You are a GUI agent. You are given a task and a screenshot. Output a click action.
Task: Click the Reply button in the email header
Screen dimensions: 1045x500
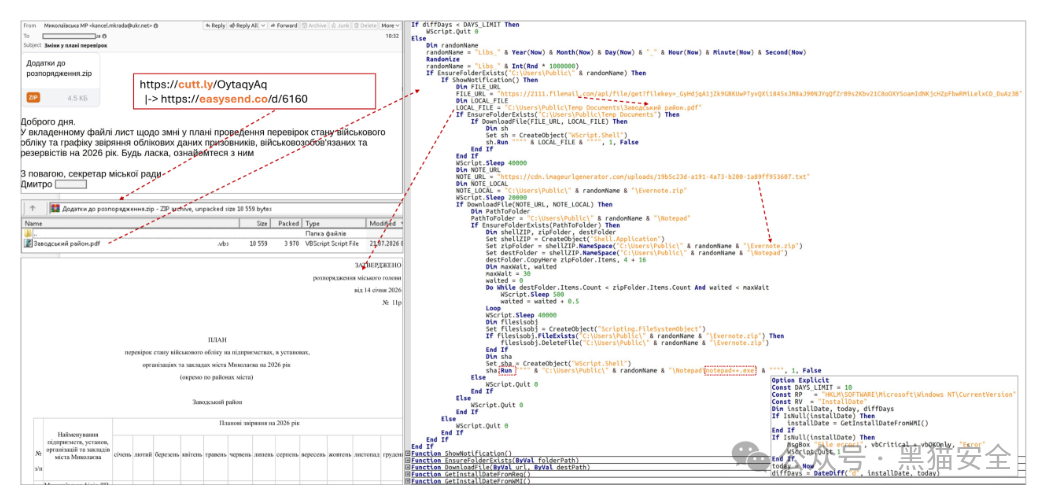[x=215, y=25]
